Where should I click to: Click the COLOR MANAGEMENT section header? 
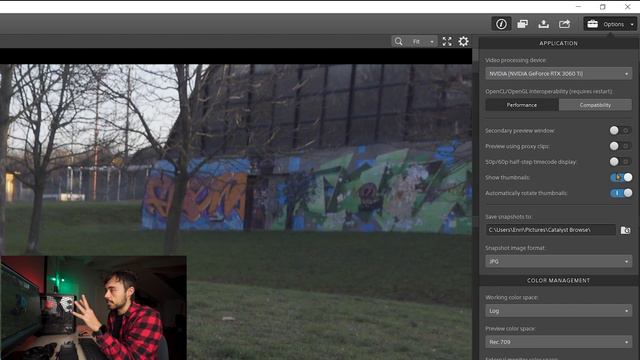coord(558,280)
